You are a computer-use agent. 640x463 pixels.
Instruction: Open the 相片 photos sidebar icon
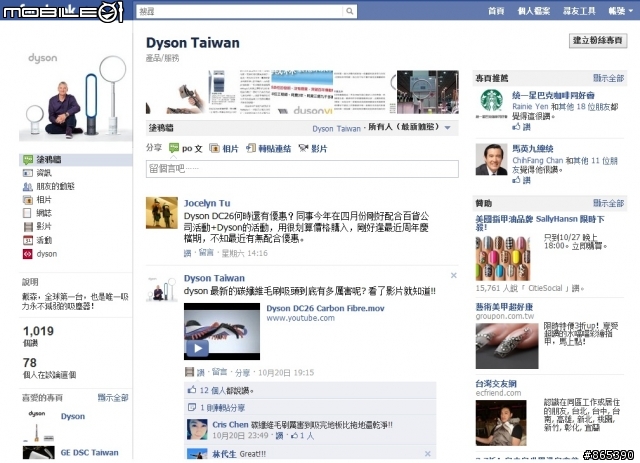(28, 200)
